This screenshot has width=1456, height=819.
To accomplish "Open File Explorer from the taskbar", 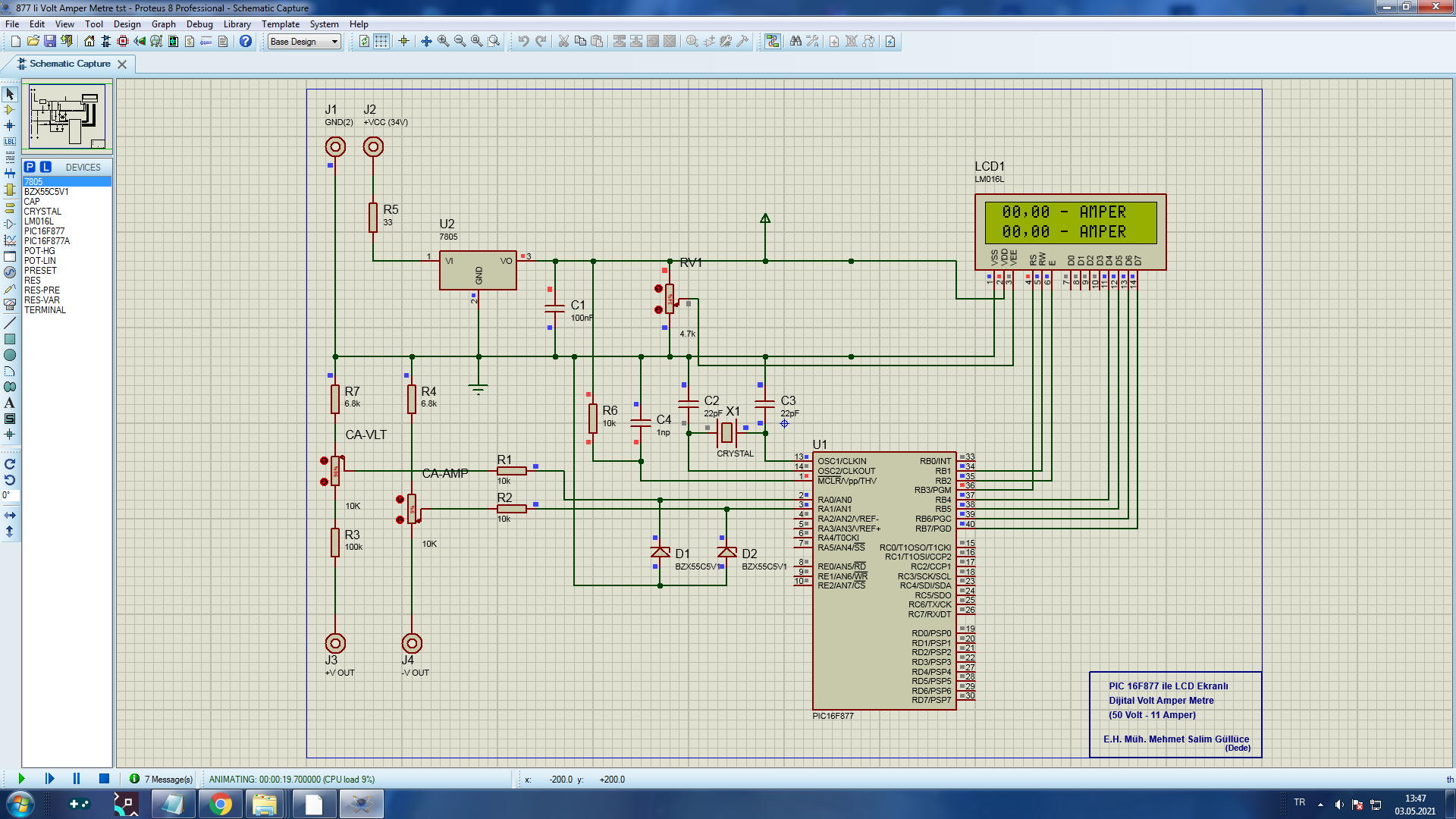I will tap(264, 805).
